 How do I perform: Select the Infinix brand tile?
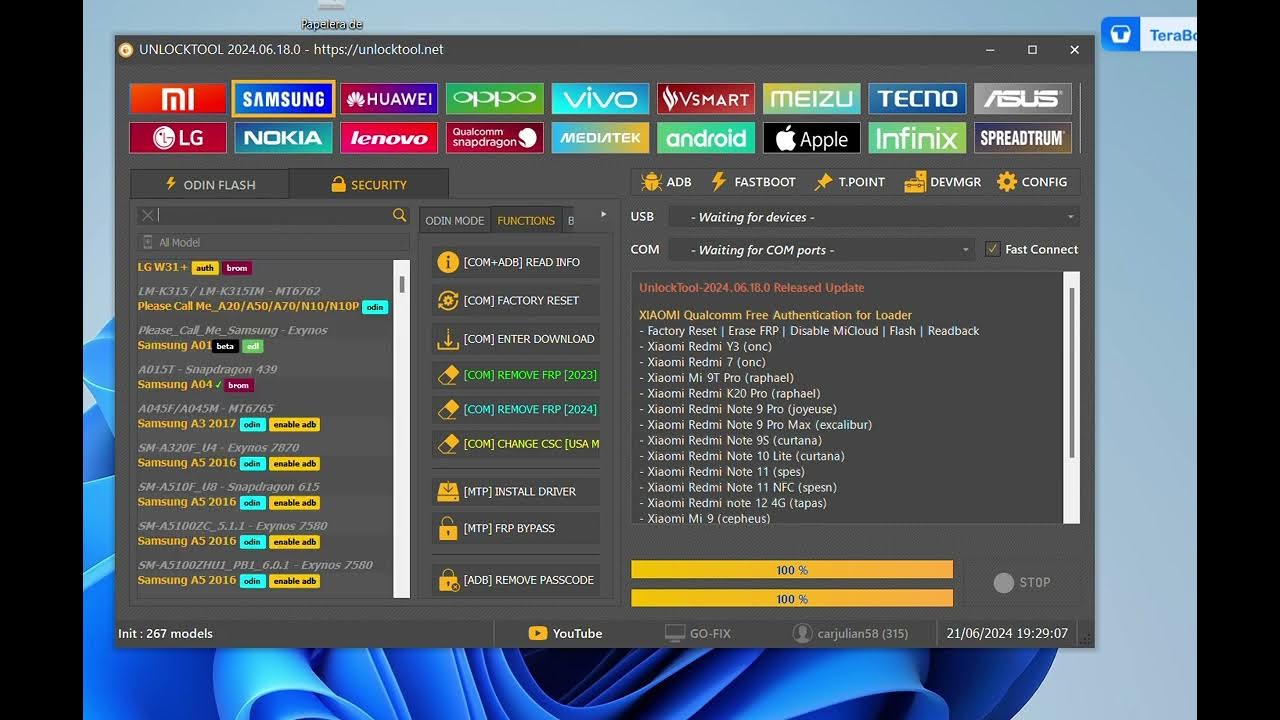[917, 138]
